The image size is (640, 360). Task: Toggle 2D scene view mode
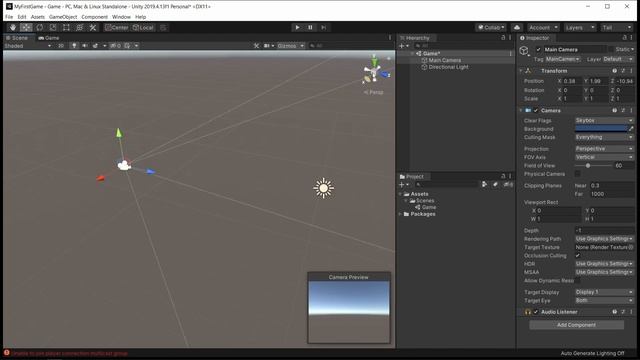point(61,46)
